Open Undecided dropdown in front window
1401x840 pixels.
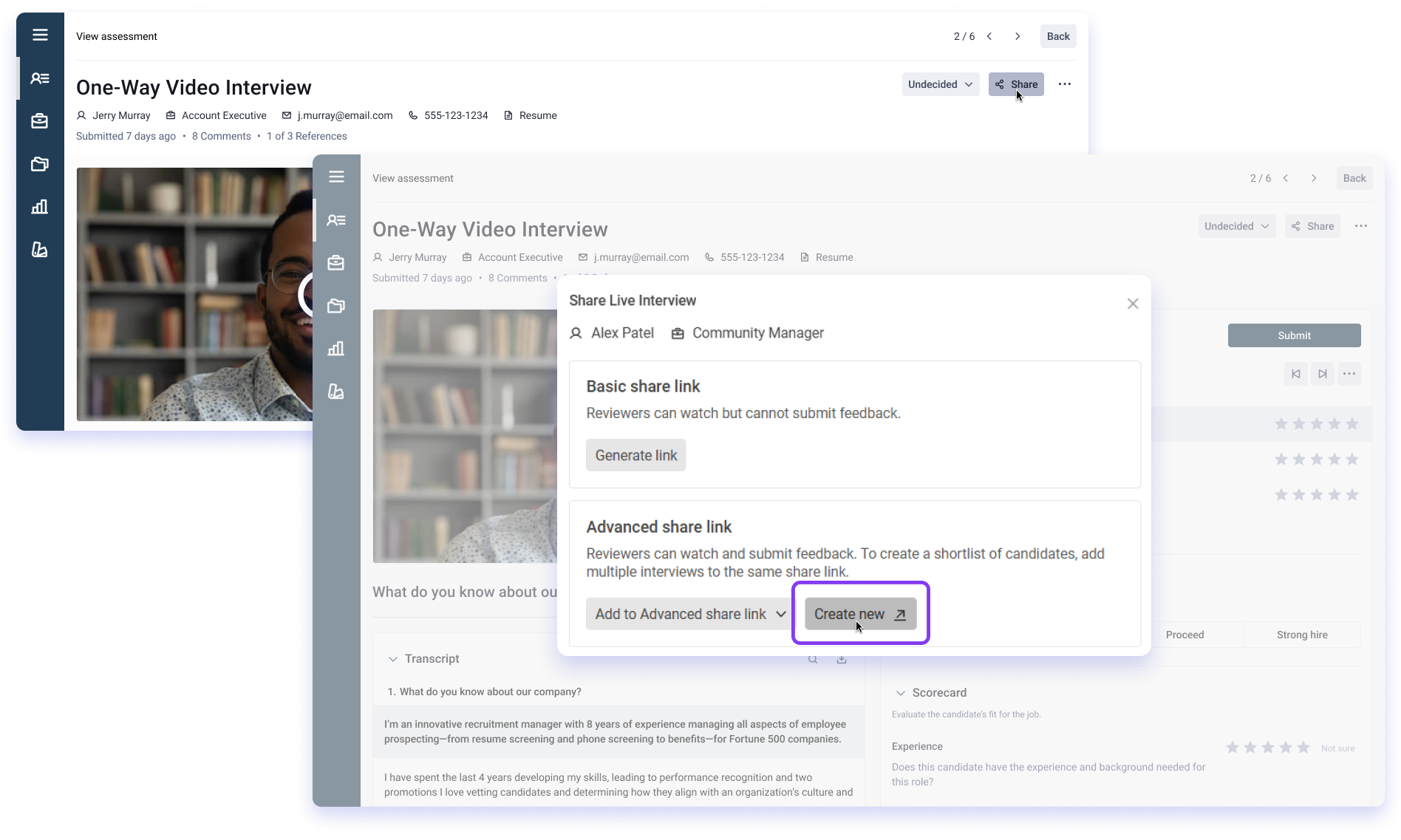[x=1236, y=226]
